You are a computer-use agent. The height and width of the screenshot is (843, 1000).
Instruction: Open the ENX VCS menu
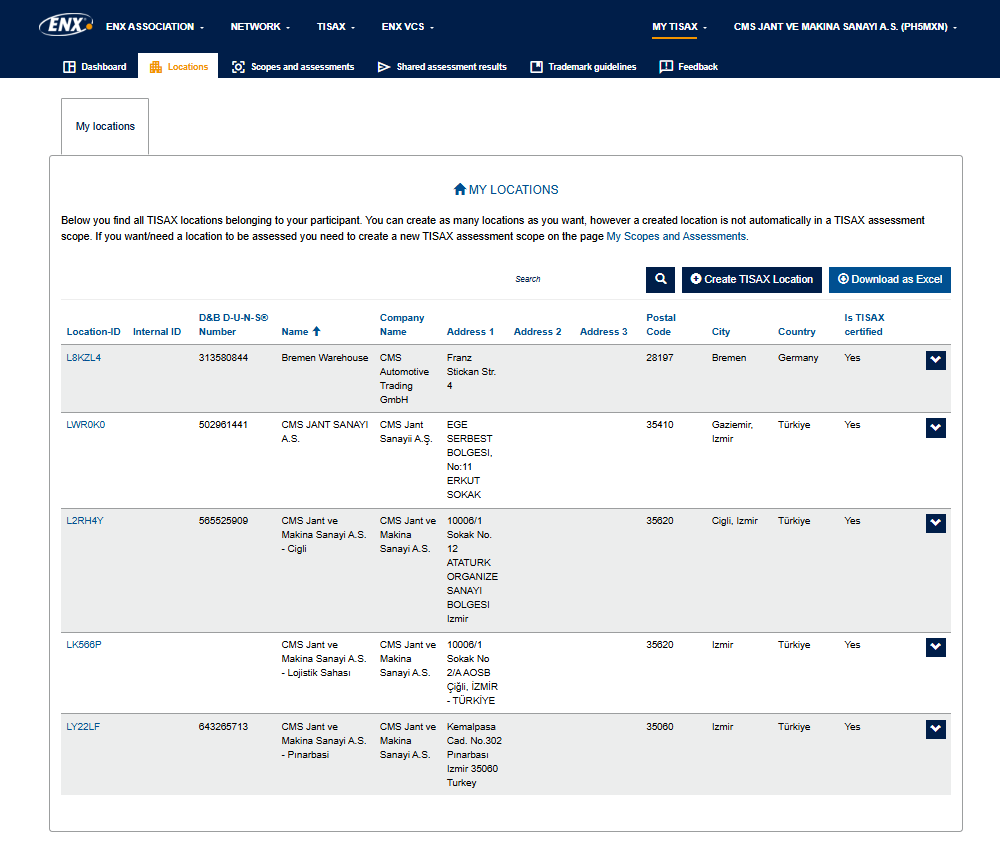point(408,27)
